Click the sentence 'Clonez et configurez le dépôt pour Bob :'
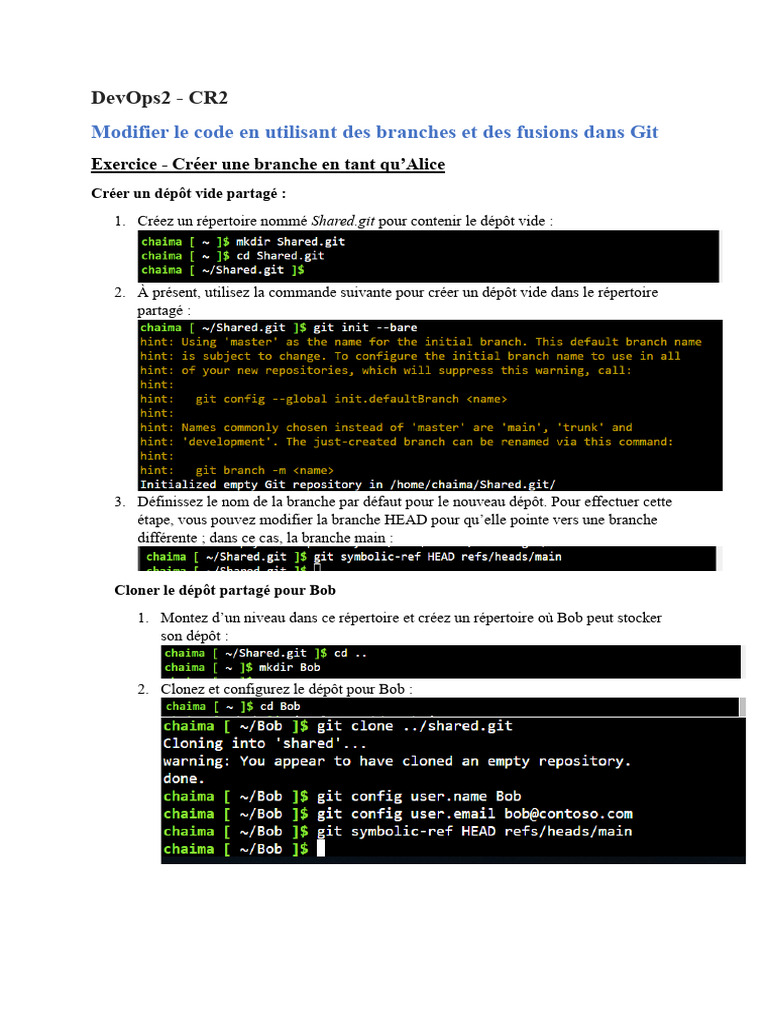The height and width of the screenshot is (1024, 768). pyautogui.click(x=287, y=689)
